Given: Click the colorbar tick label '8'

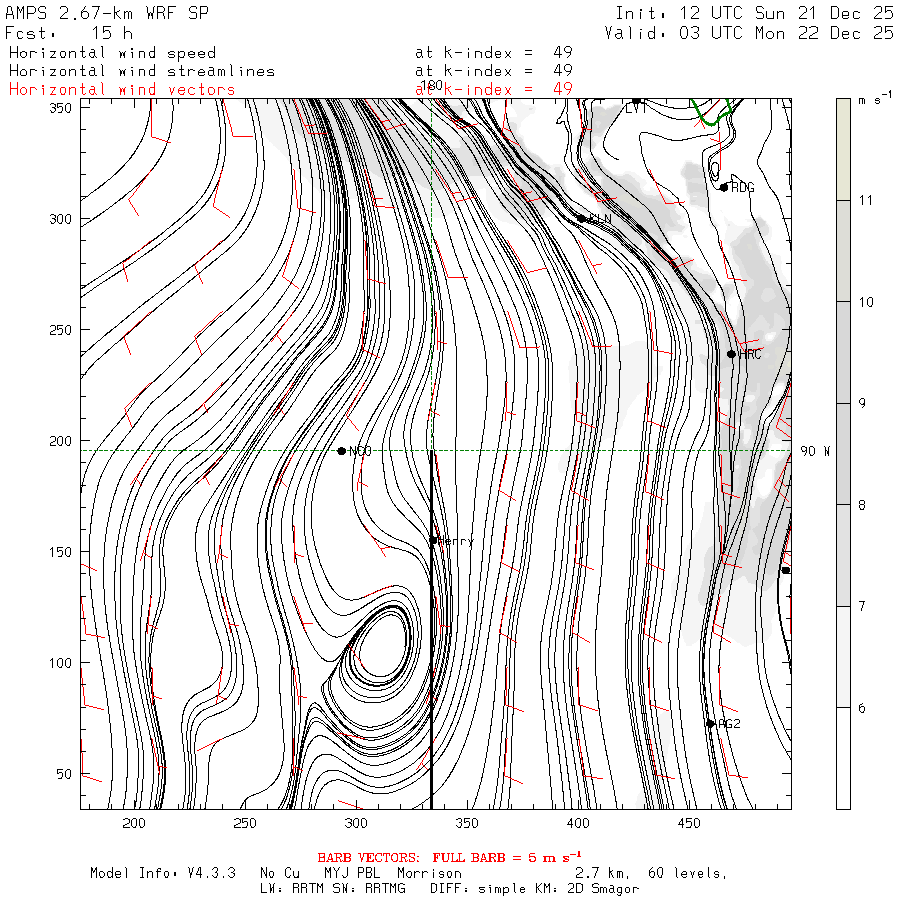Looking at the screenshot, I should pyautogui.click(x=862, y=505).
